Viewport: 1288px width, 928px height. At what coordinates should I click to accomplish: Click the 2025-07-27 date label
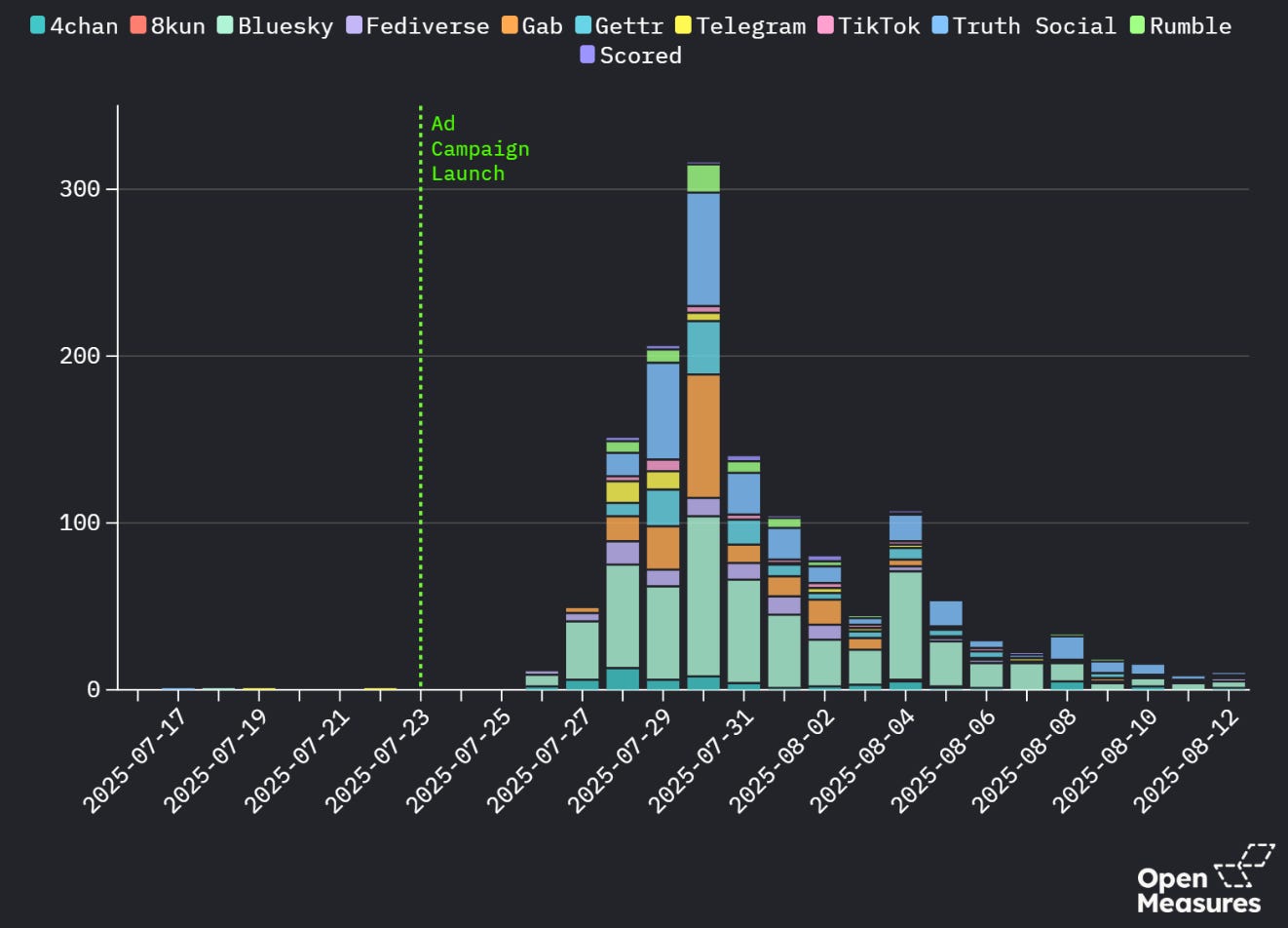point(538,760)
